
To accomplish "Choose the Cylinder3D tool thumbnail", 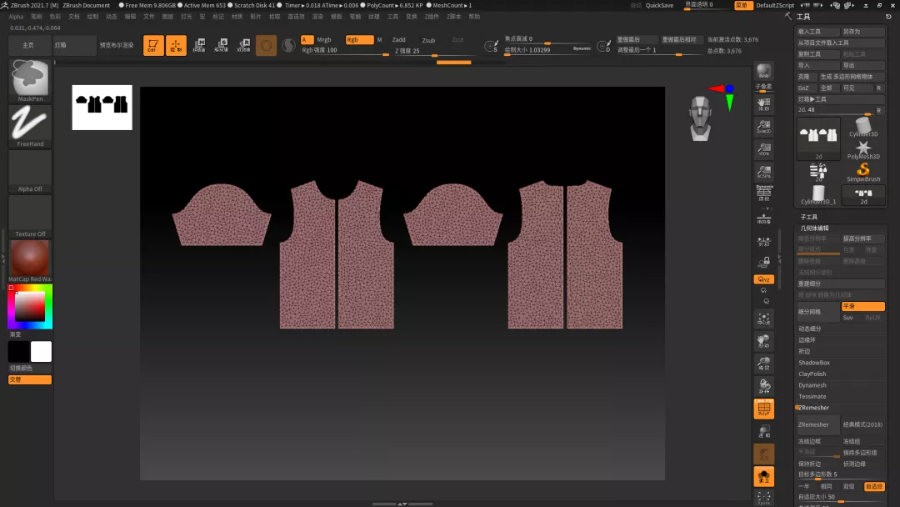I will click(x=862, y=126).
